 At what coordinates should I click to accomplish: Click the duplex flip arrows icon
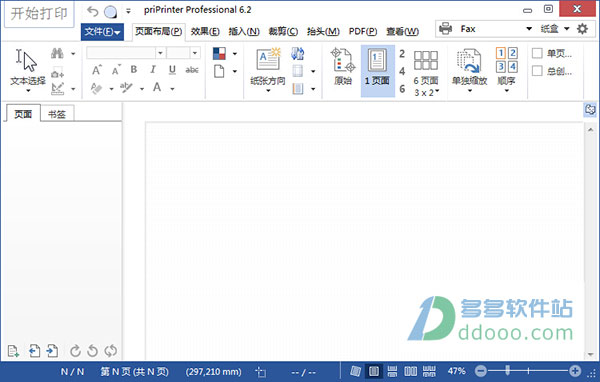(x=298, y=54)
